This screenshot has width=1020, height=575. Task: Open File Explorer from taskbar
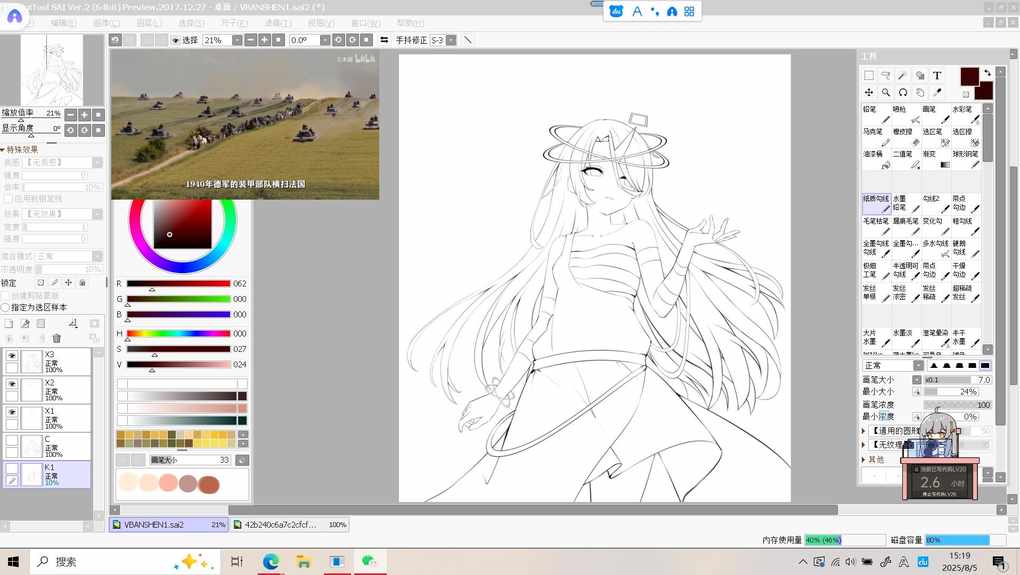303,561
